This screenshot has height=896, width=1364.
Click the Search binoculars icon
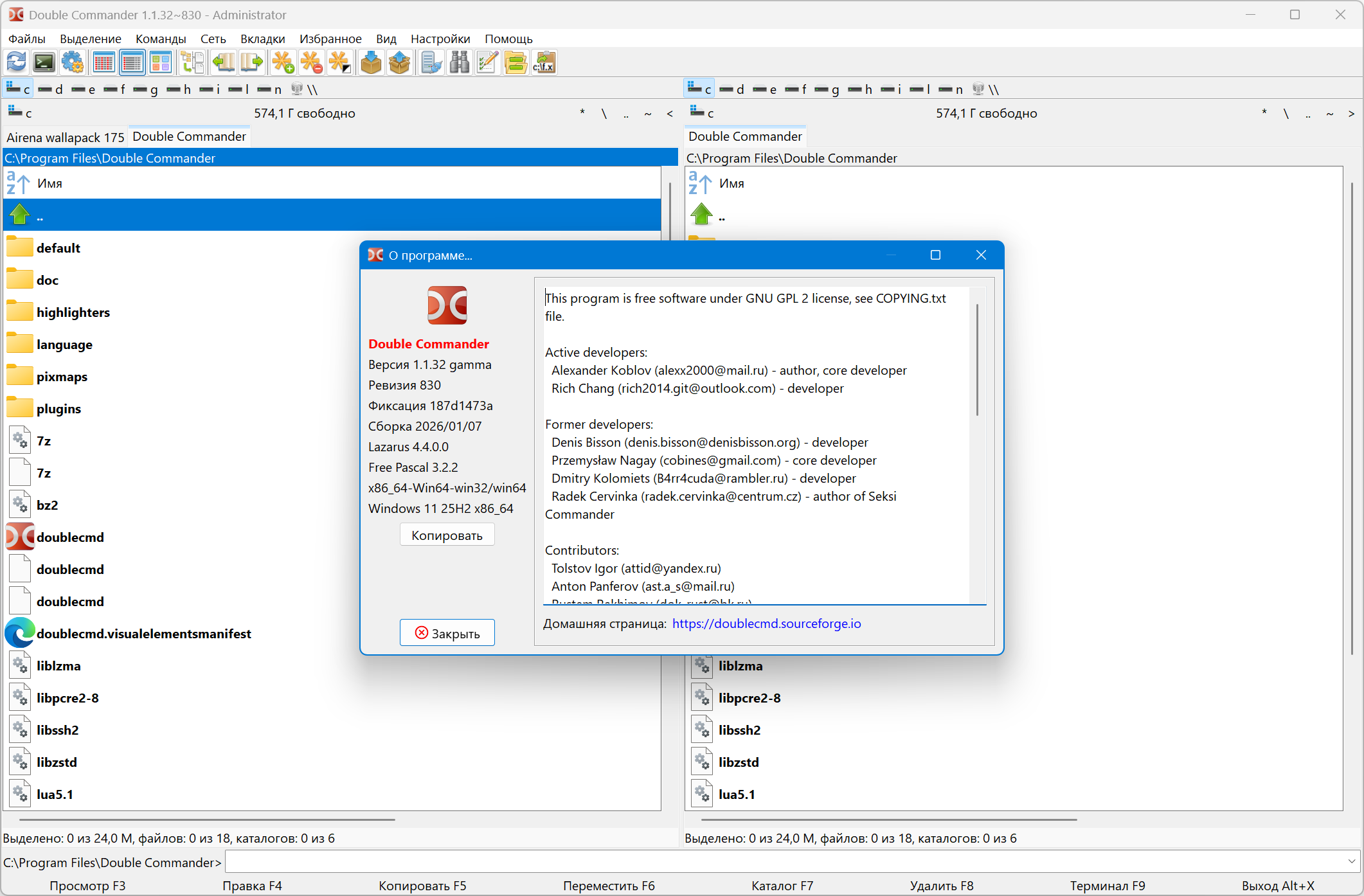click(x=460, y=63)
